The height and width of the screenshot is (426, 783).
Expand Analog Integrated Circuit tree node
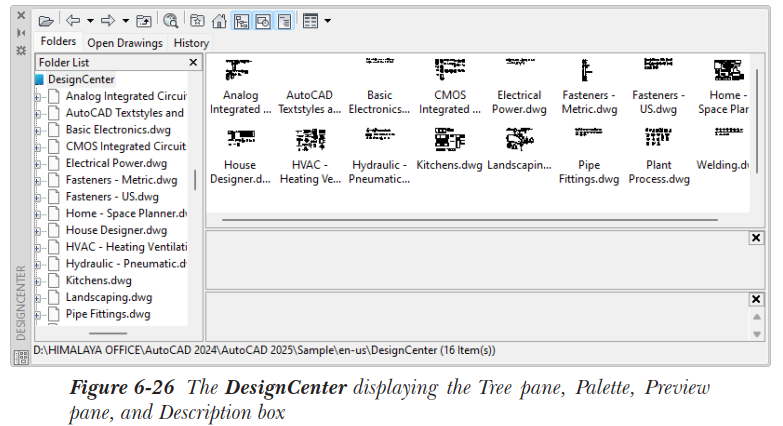pyautogui.click(x=38, y=97)
